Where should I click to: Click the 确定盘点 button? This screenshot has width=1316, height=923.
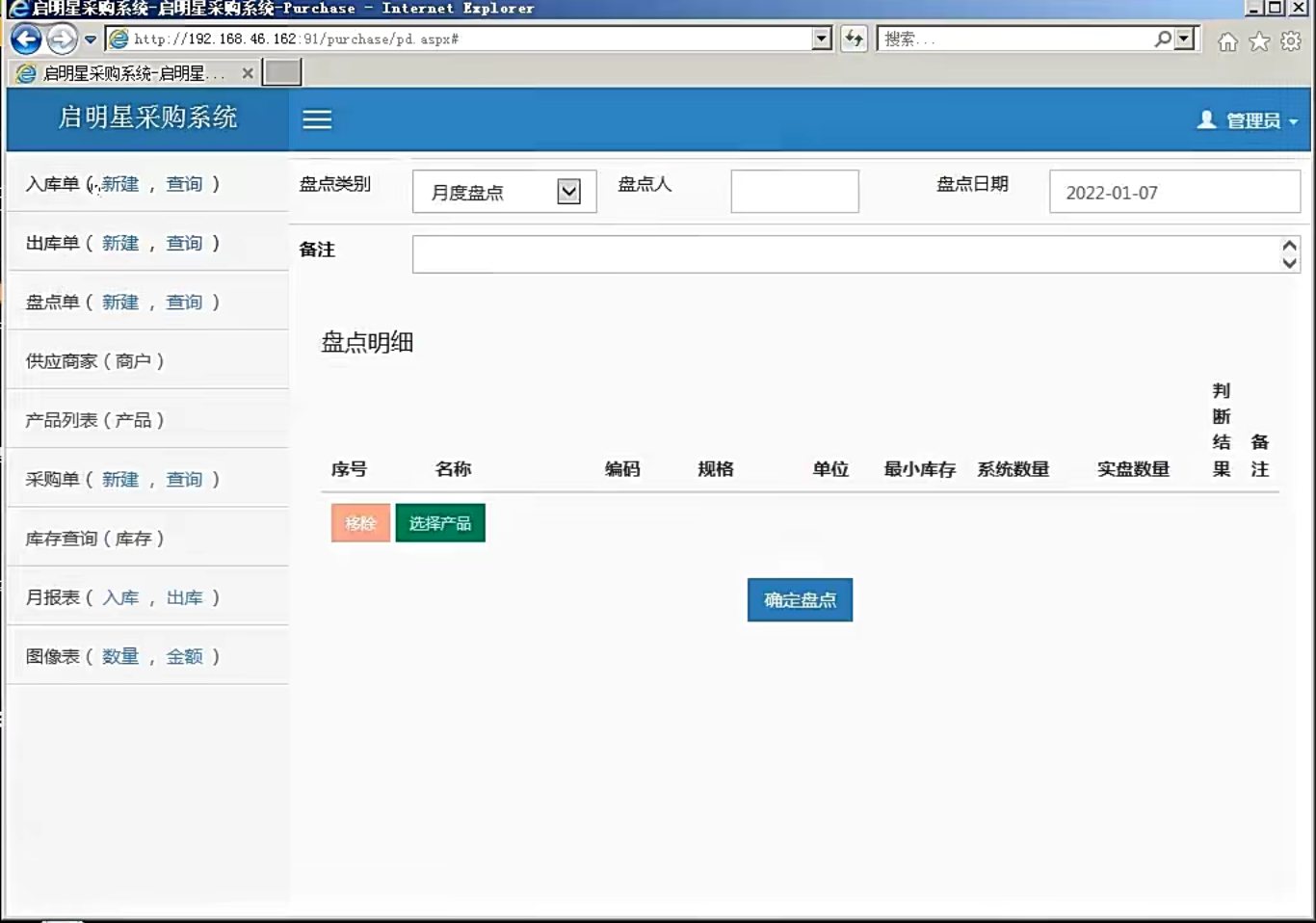coord(800,599)
